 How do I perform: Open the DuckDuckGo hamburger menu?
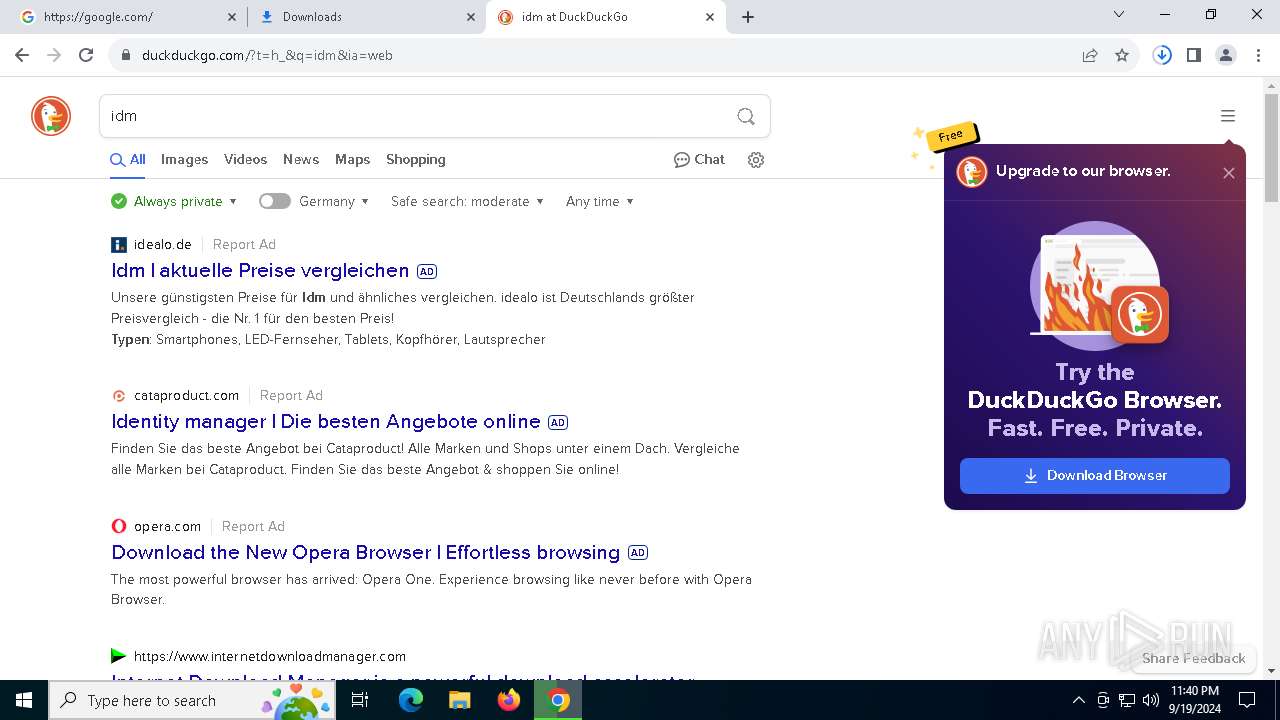(x=1228, y=116)
